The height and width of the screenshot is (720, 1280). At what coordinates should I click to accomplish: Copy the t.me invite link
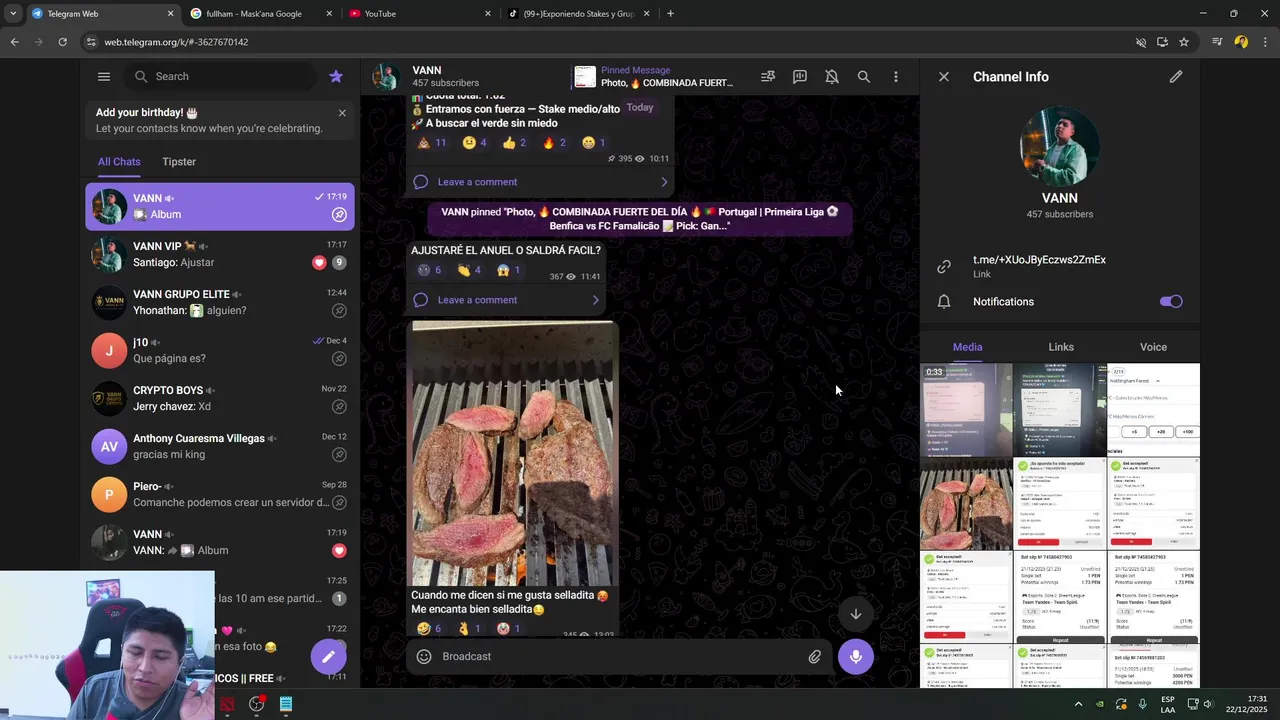[1039, 260]
